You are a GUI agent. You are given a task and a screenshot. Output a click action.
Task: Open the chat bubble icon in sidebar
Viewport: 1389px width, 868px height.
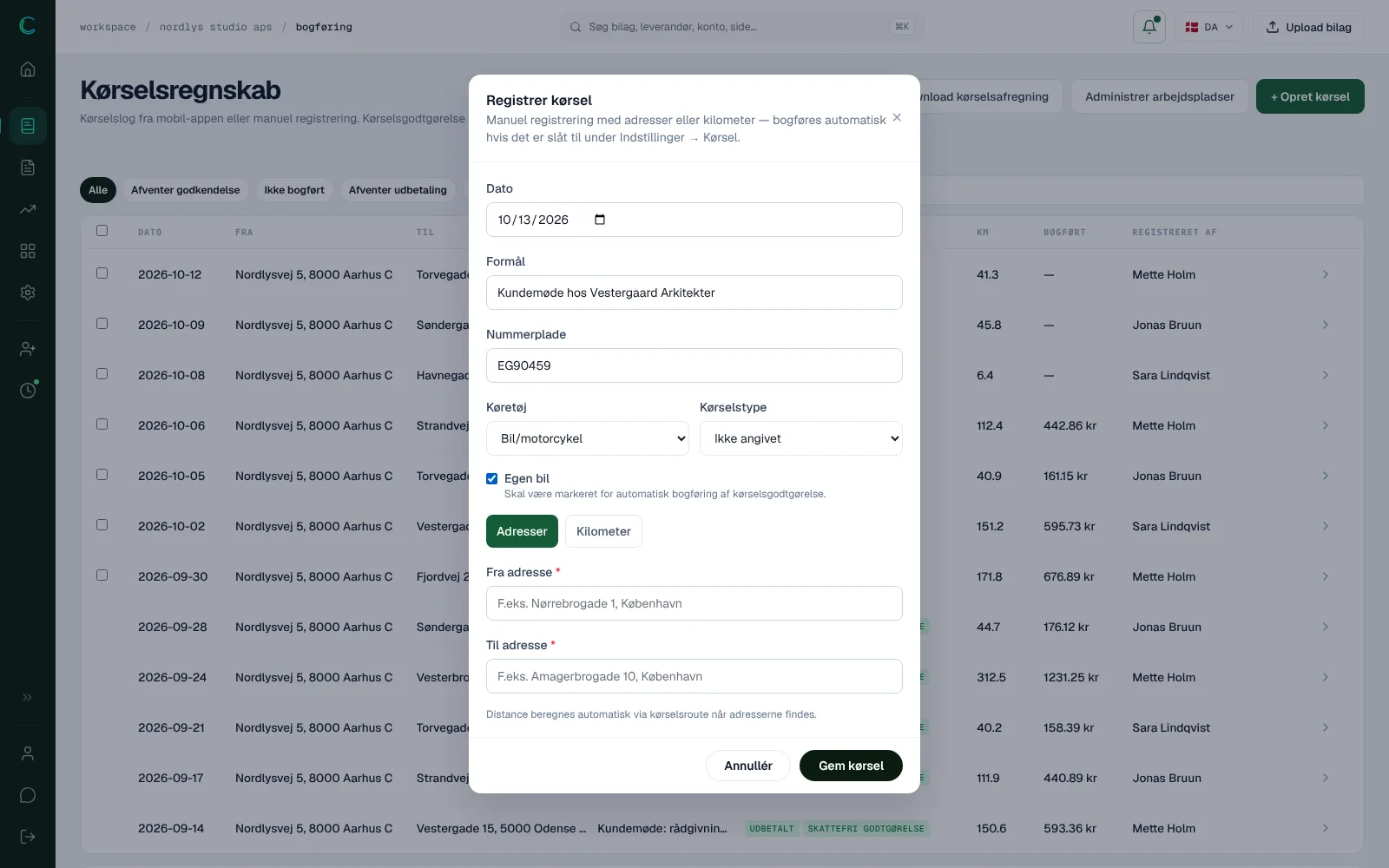tap(28, 795)
